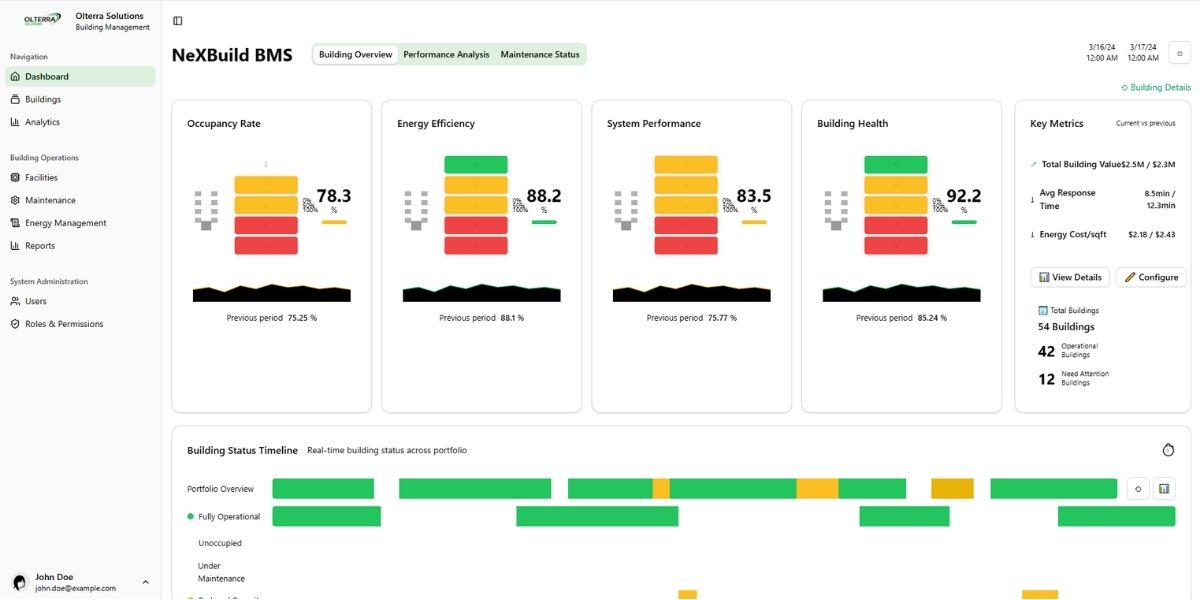This screenshot has width=1200, height=600.
Task: Click the Buildings sidebar icon
Action: 15,100
